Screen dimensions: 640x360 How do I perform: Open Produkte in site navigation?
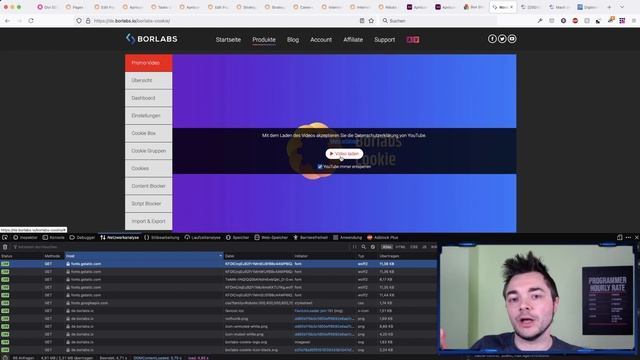pyautogui.click(x=264, y=40)
